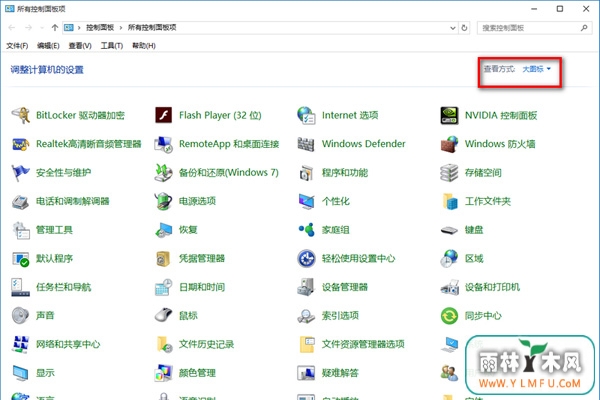This screenshot has width=600, height=400.
Task: Open the 索引选项 magnifier icon
Action: (x=306, y=316)
